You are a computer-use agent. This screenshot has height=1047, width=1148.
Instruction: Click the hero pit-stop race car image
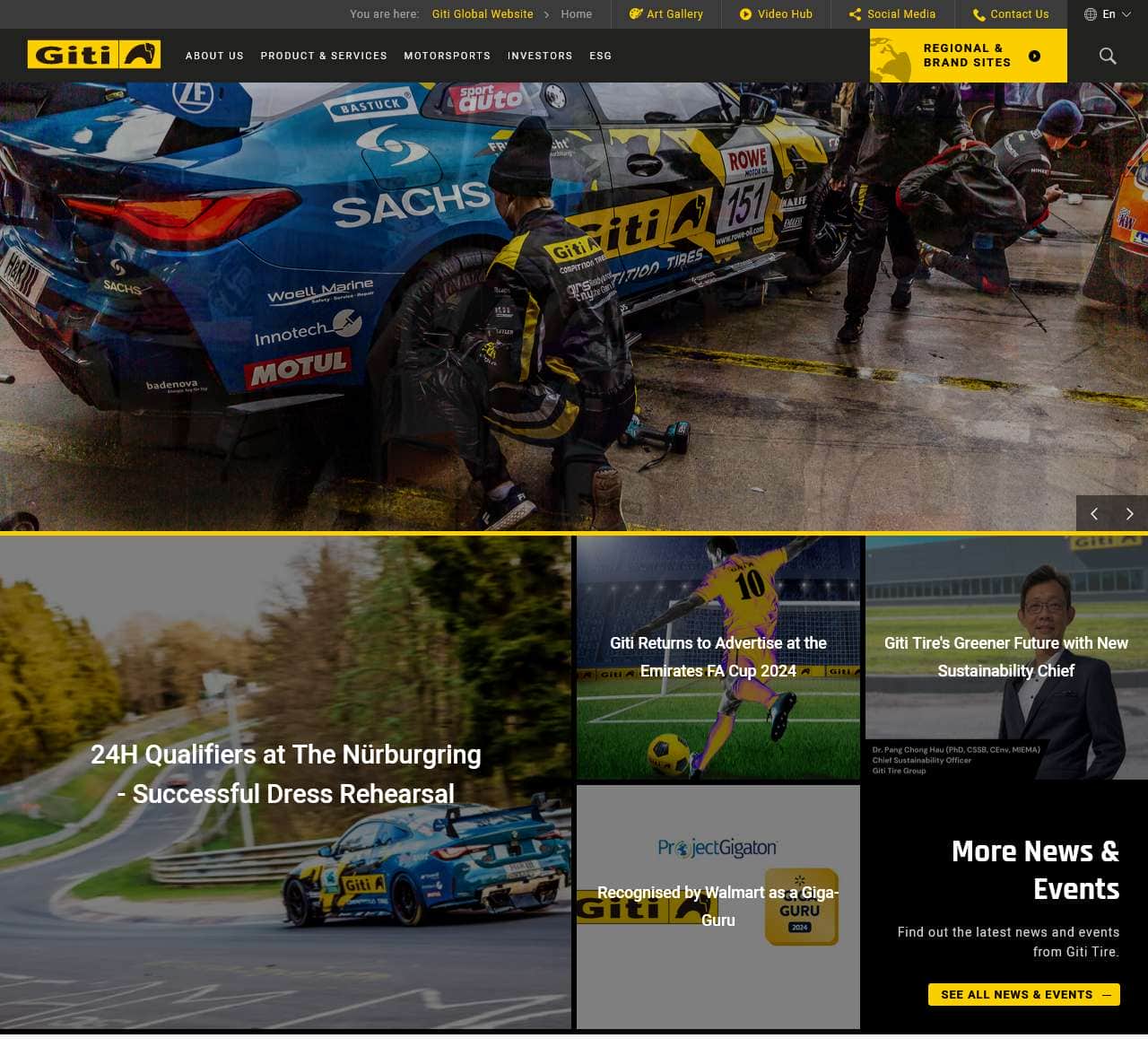pos(574,307)
